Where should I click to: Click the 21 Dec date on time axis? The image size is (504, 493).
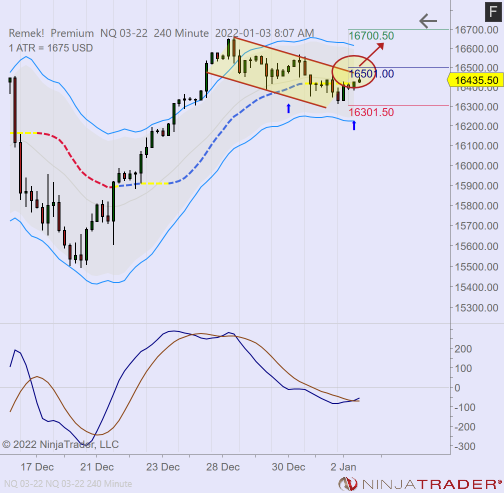(x=97, y=467)
